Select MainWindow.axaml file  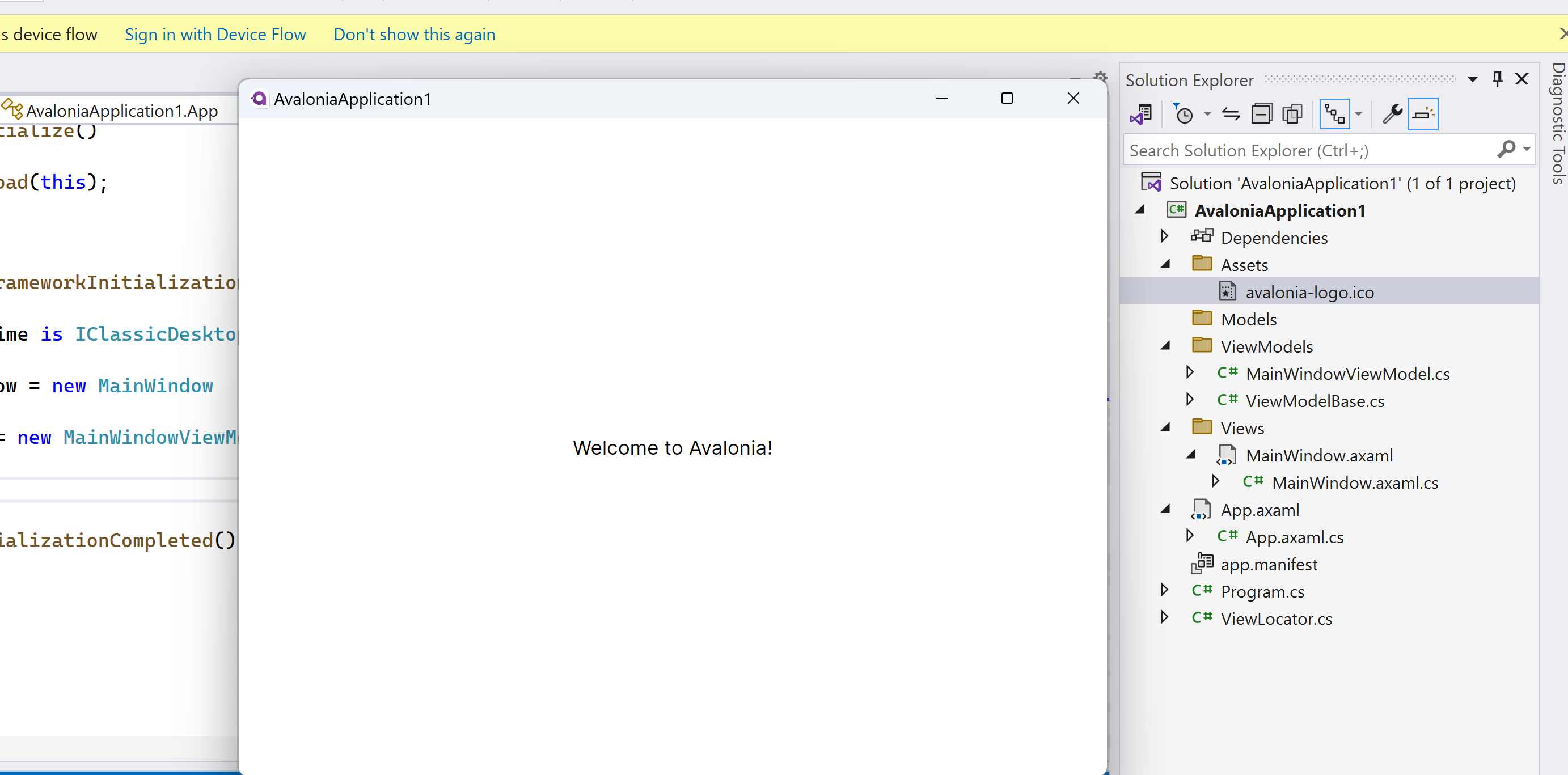coord(1319,456)
